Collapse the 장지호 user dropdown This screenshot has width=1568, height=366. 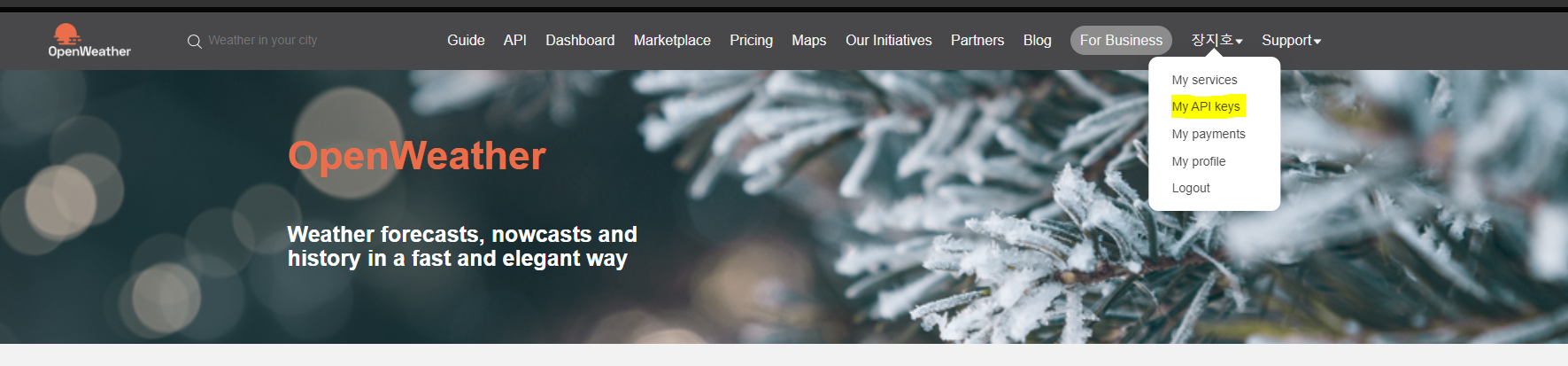click(1217, 41)
